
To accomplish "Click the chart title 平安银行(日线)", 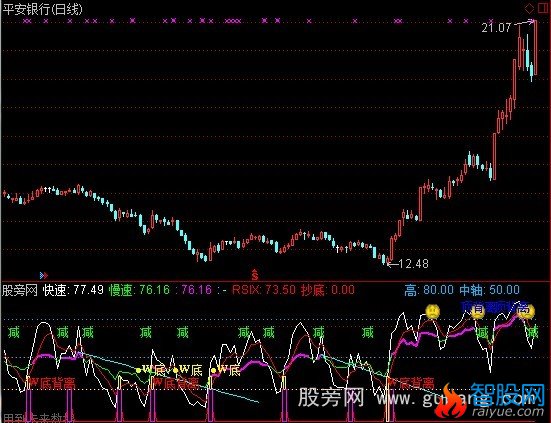I will pos(43,9).
